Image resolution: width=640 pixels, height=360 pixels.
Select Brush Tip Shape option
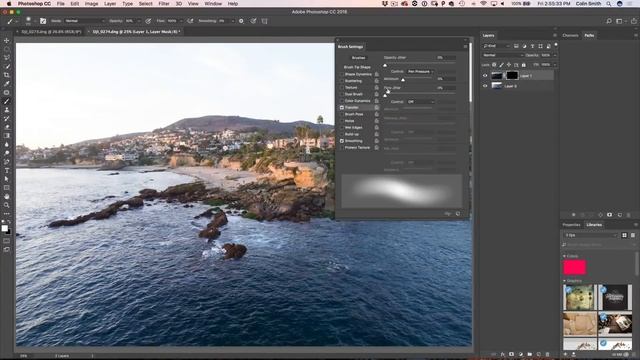357,67
